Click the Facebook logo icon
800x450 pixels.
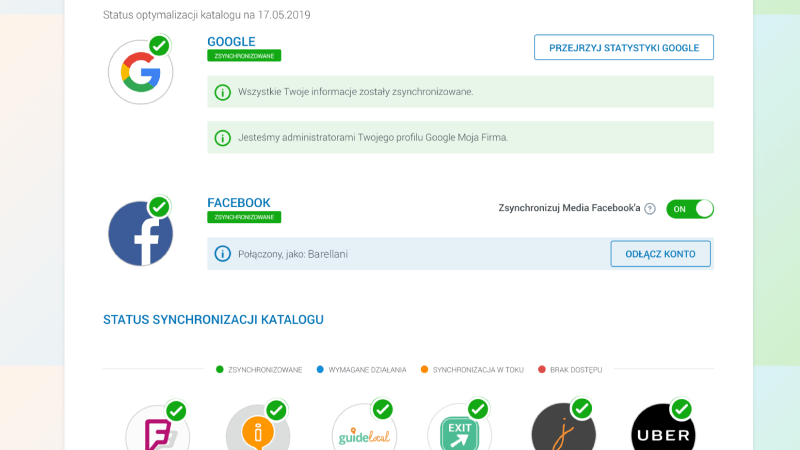pyautogui.click(x=140, y=233)
